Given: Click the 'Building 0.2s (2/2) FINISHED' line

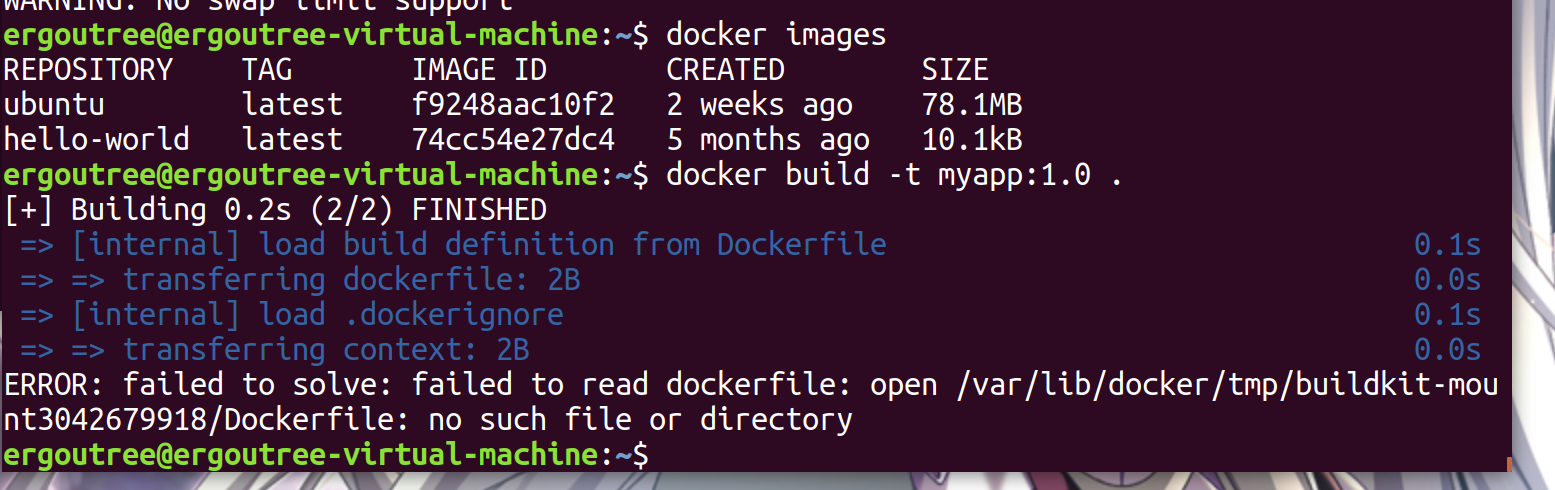Looking at the screenshot, I should pos(275,210).
